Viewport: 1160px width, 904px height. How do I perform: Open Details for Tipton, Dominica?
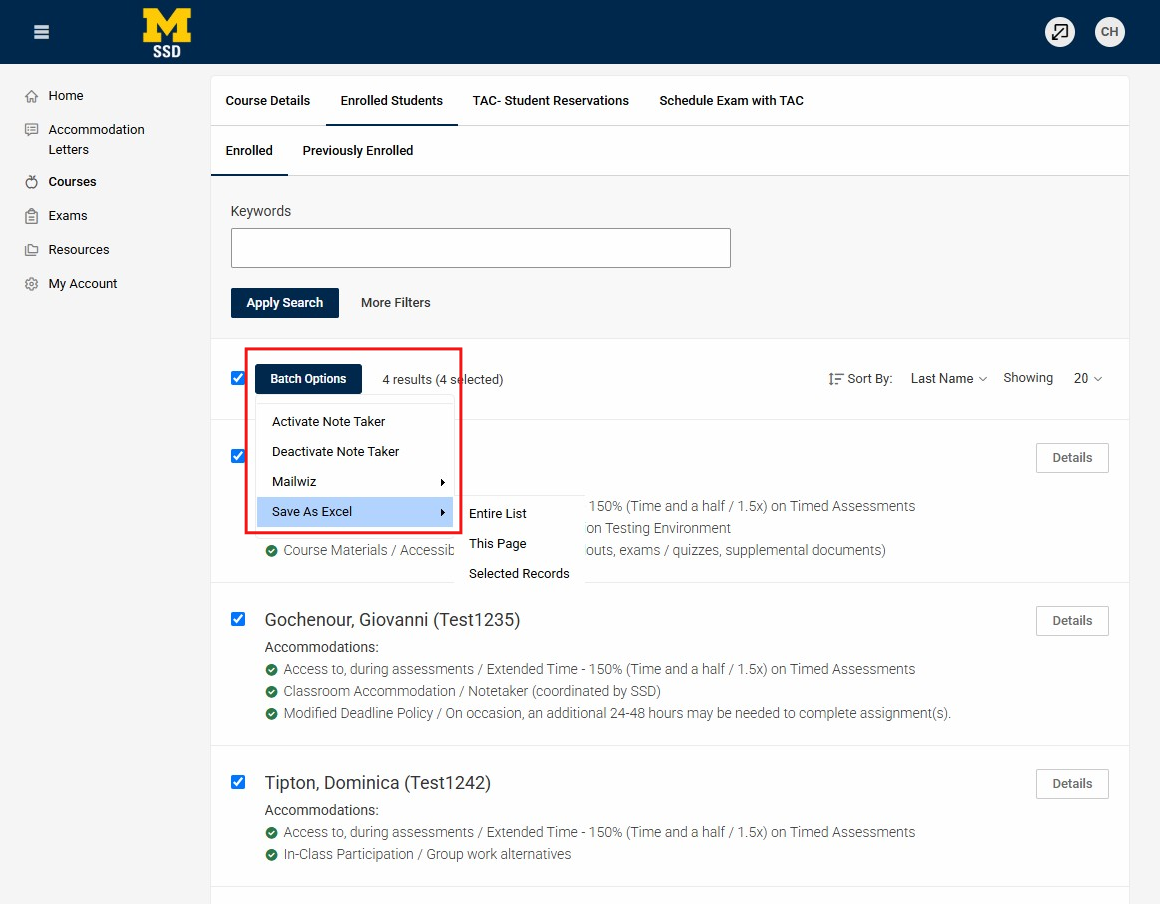(1072, 784)
